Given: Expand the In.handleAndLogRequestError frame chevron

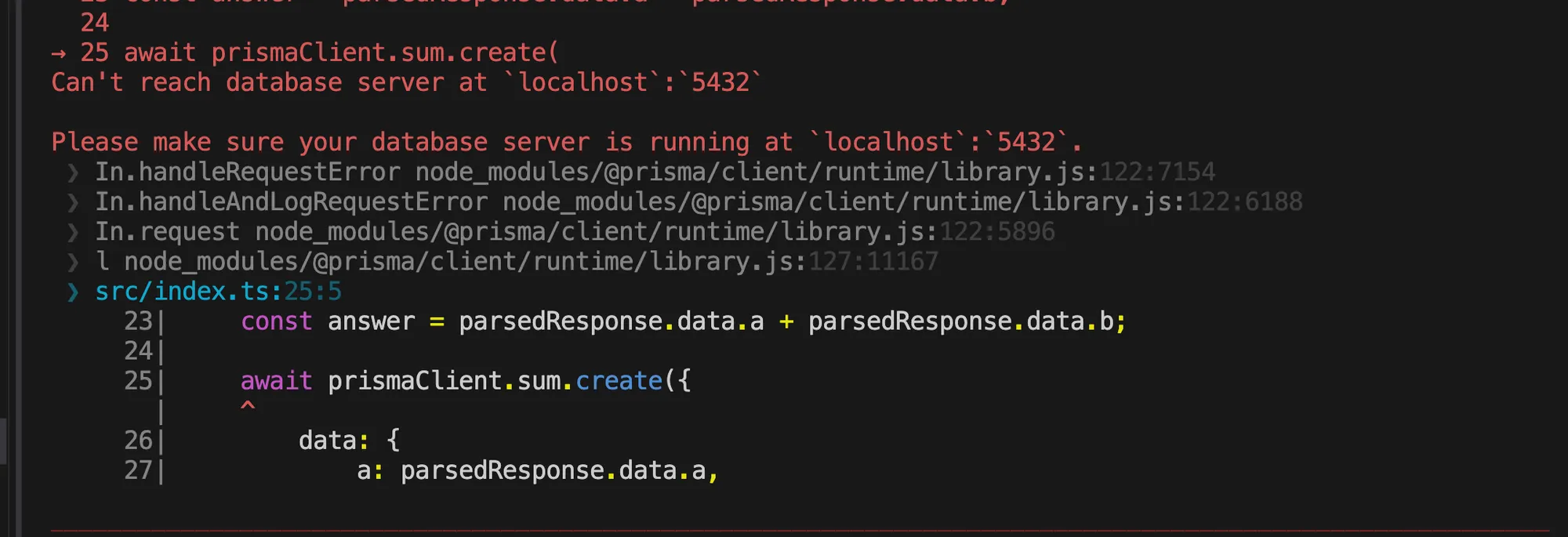Looking at the screenshot, I should coord(73,202).
